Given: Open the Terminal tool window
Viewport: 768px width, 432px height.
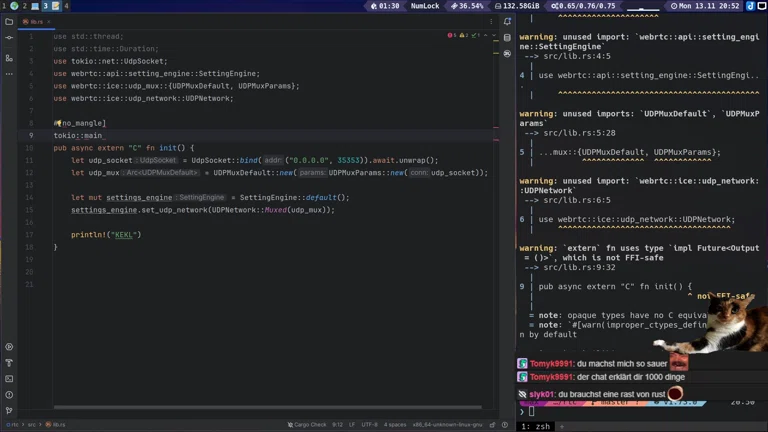Looking at the screenshot, I should tap(9, 379).
